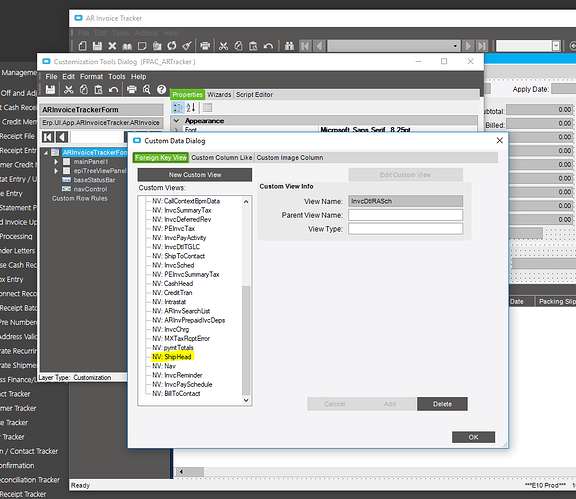Click Property Pages icon in Properties grid toolbar

(208, 108)
